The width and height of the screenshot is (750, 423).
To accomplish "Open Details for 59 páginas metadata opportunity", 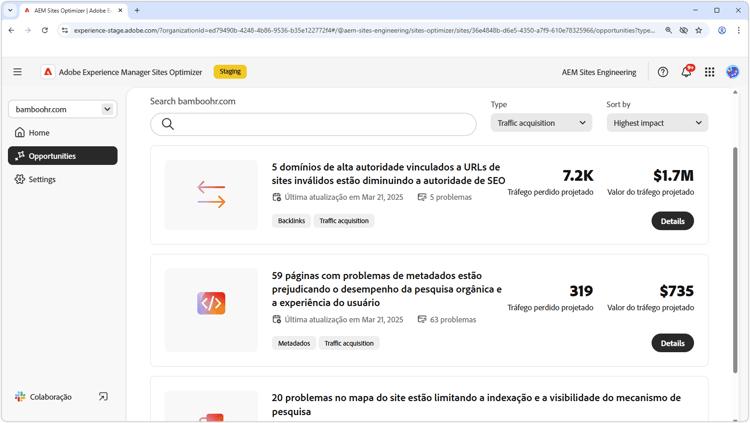I will point(673,343).
